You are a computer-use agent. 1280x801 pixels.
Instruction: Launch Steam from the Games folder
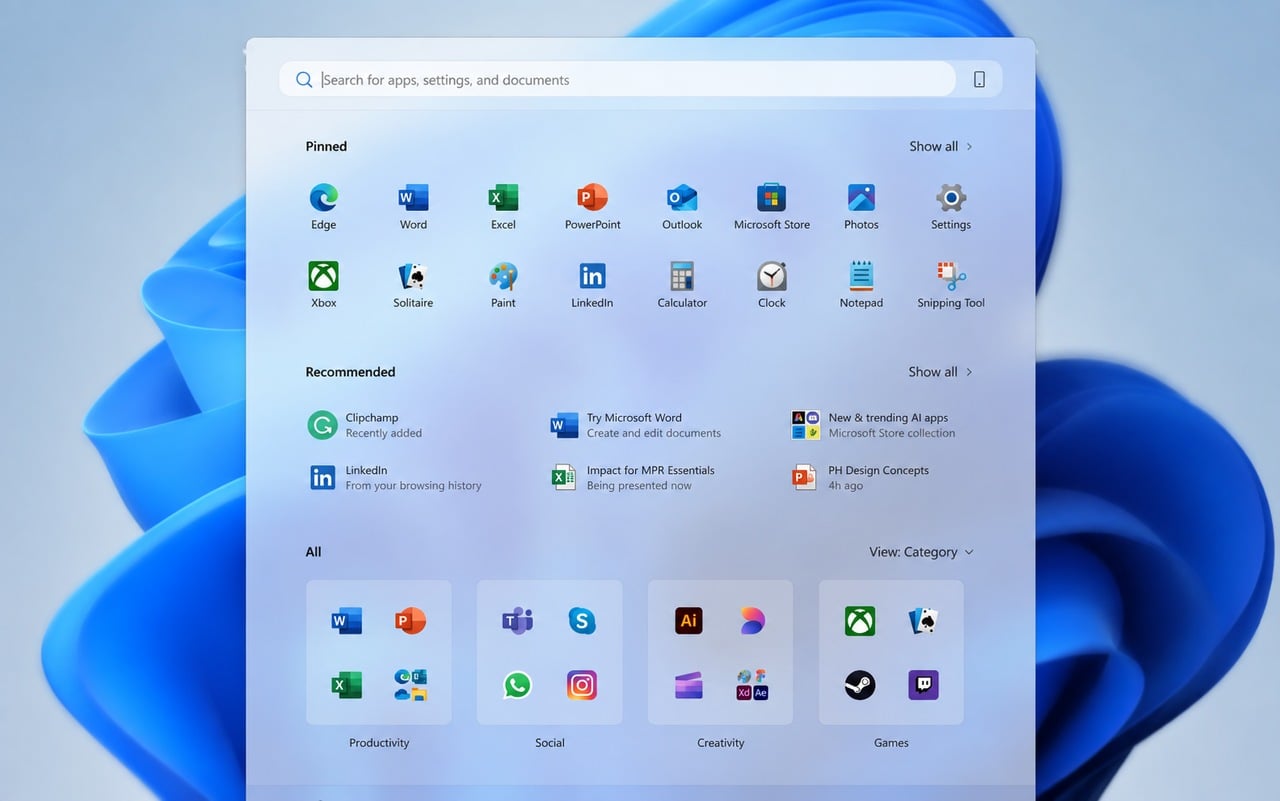tap(860, 685)
